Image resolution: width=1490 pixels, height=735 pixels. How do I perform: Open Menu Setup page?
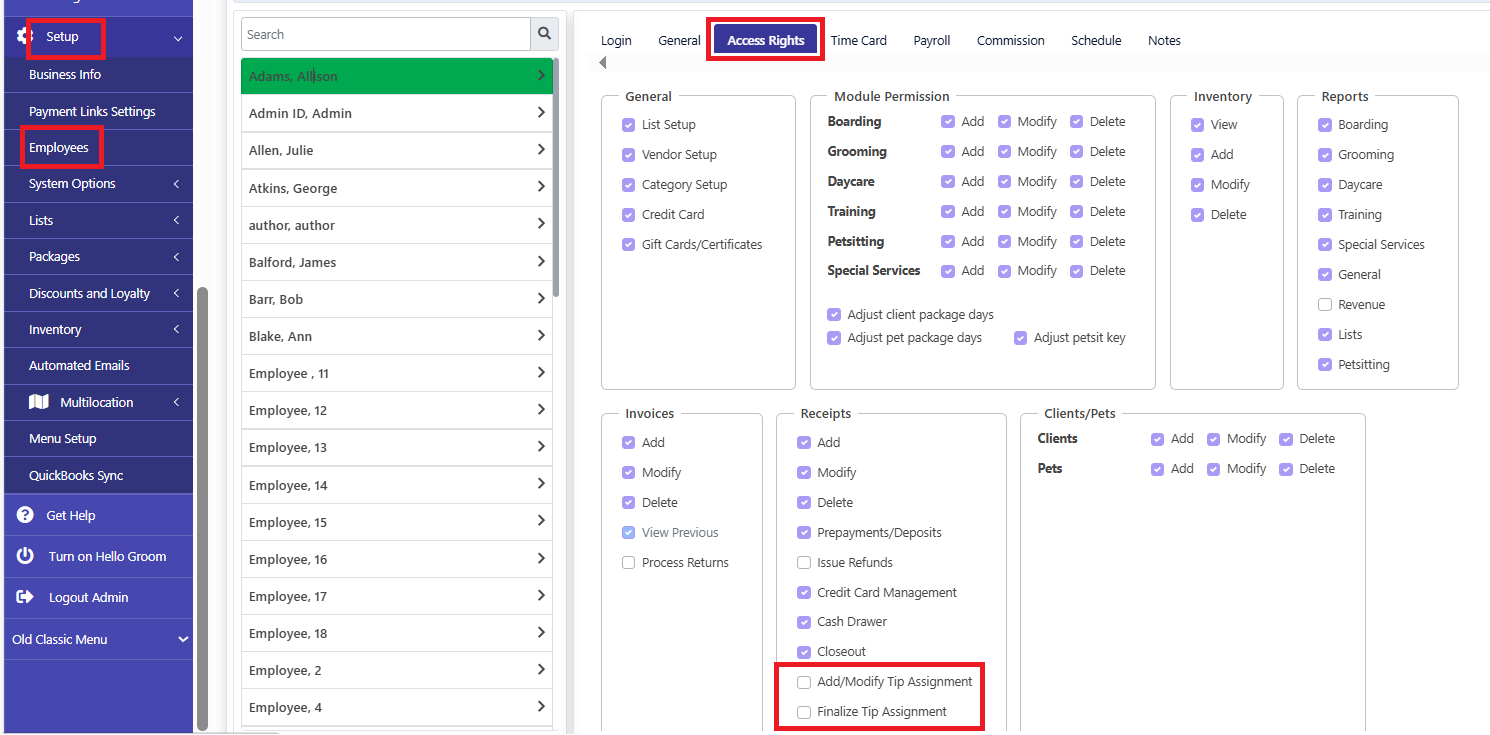[x=63, y=438]
